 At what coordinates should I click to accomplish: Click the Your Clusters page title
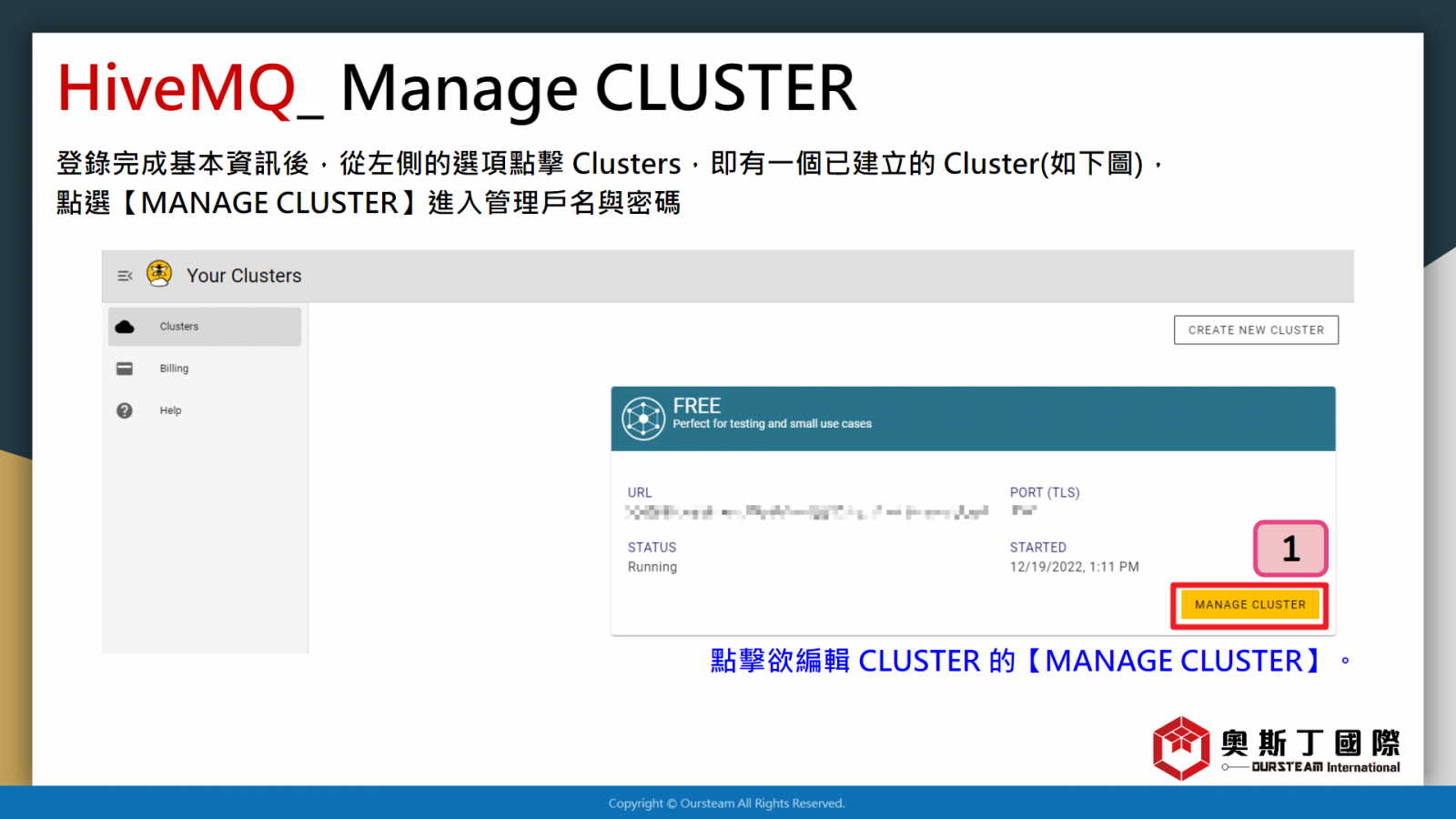[x=244, y=276]
